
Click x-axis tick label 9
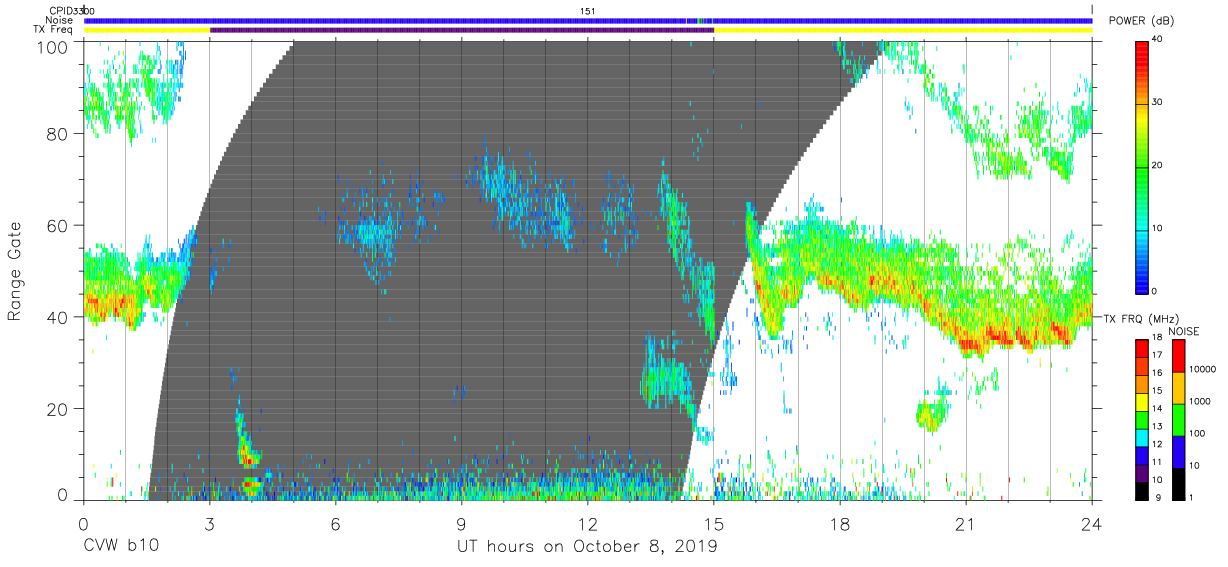pyautogui.click(x=461, y=524)
